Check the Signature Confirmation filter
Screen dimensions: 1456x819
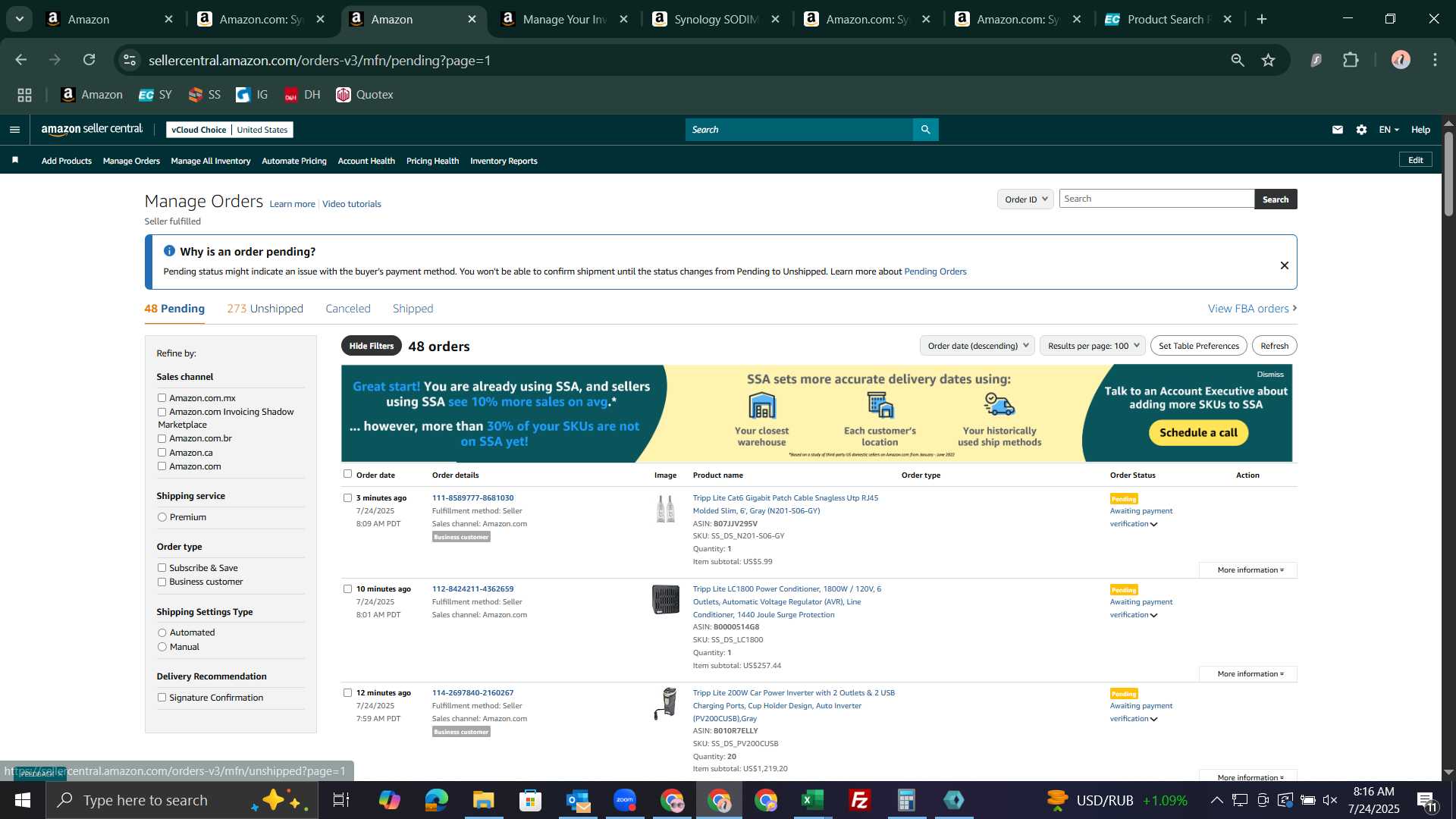[162, 698]
